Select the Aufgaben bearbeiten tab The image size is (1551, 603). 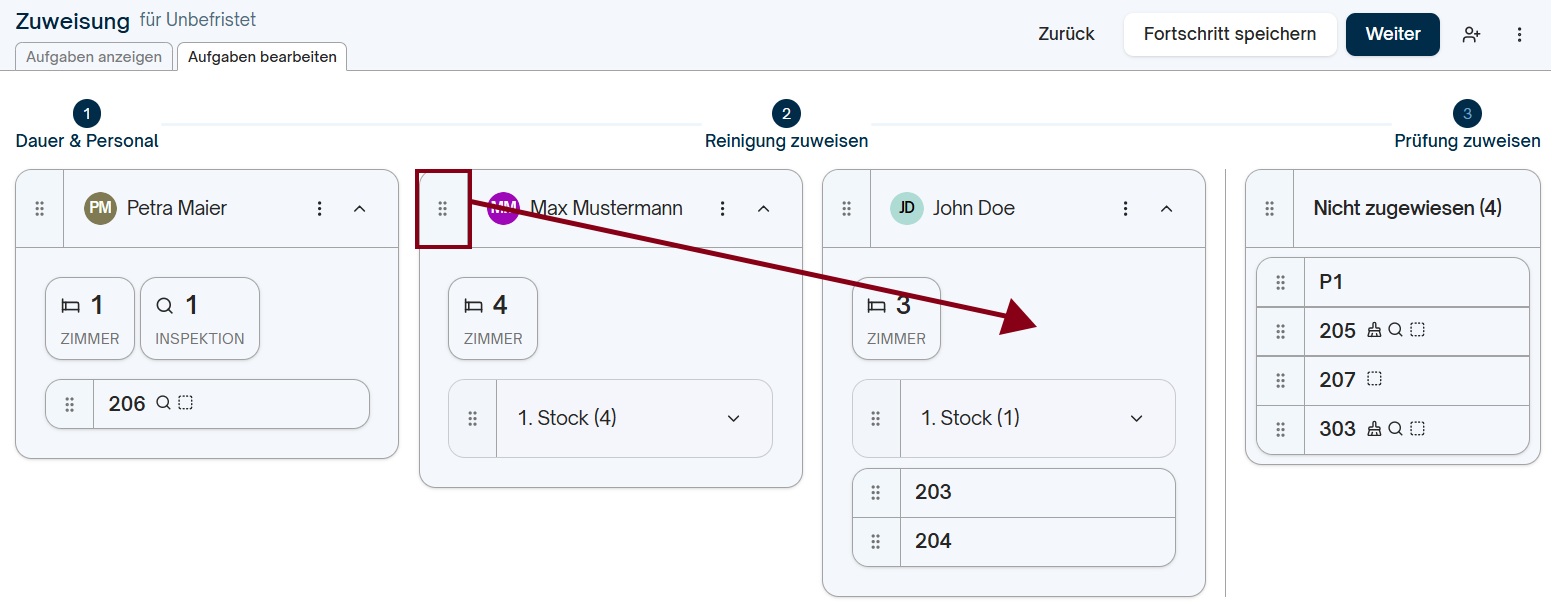tap(262, 57)
